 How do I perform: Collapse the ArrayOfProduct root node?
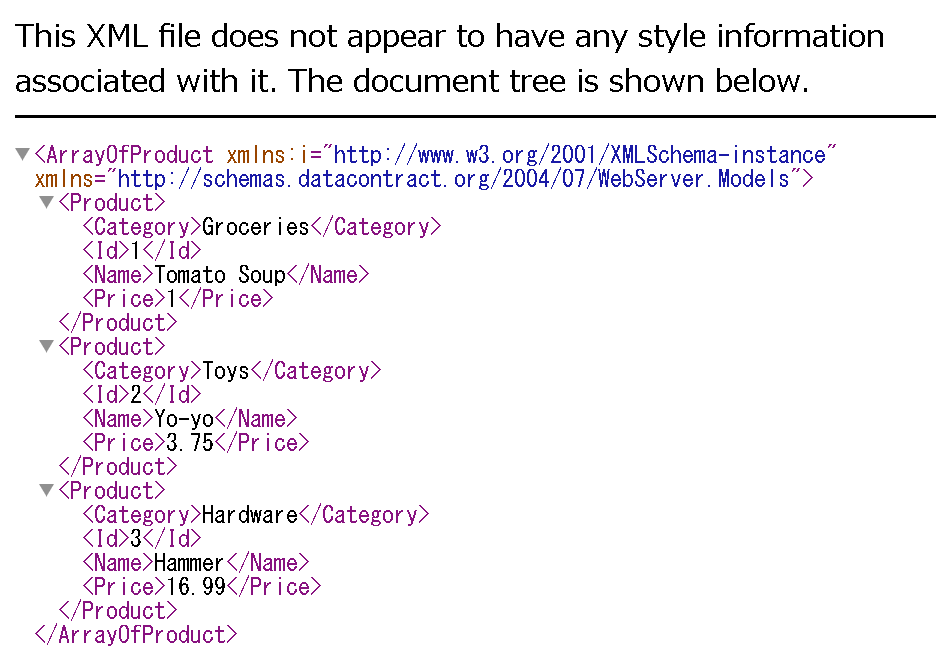(22, 155)
